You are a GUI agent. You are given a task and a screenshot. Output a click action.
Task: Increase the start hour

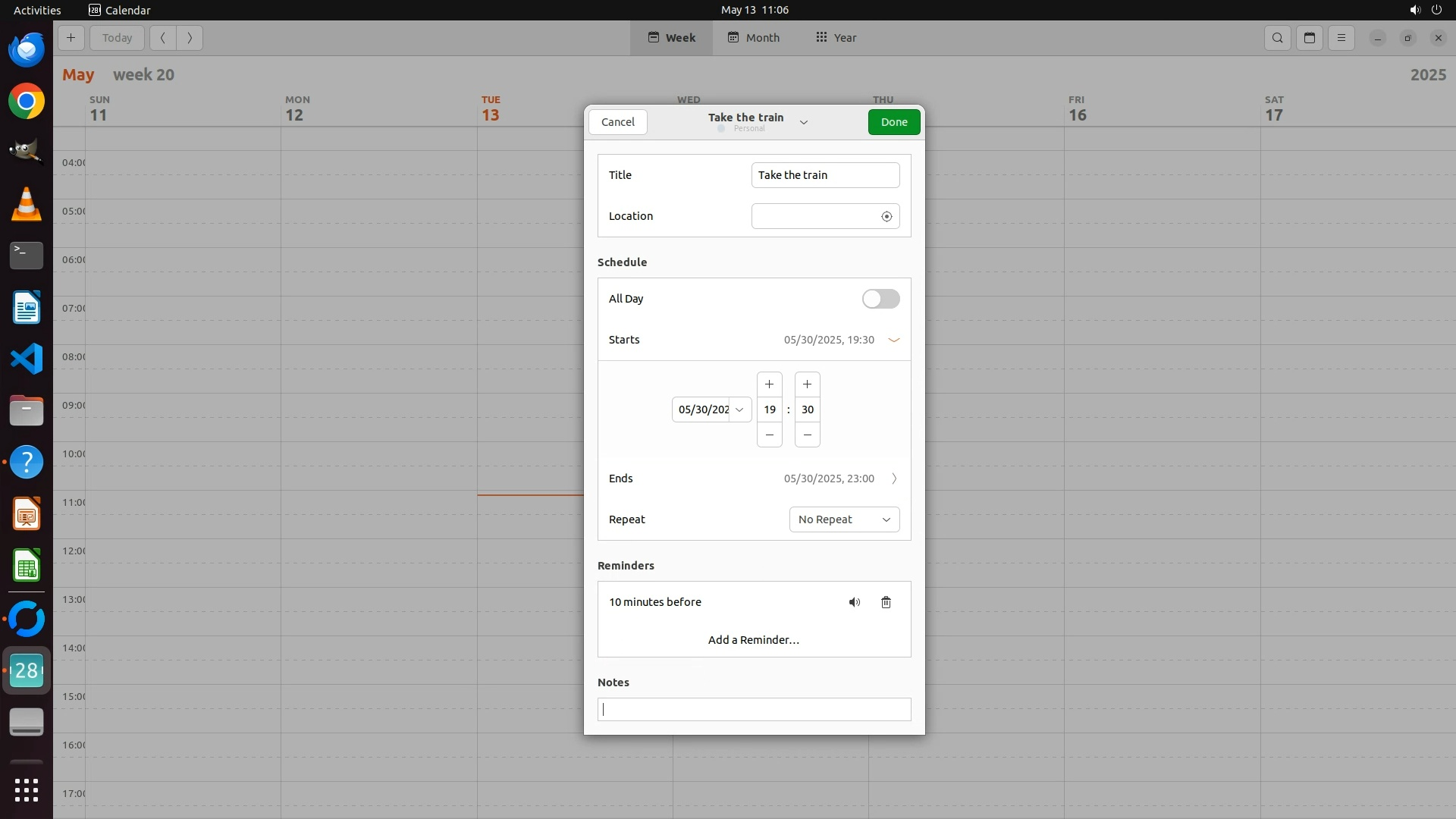point(769,384)
